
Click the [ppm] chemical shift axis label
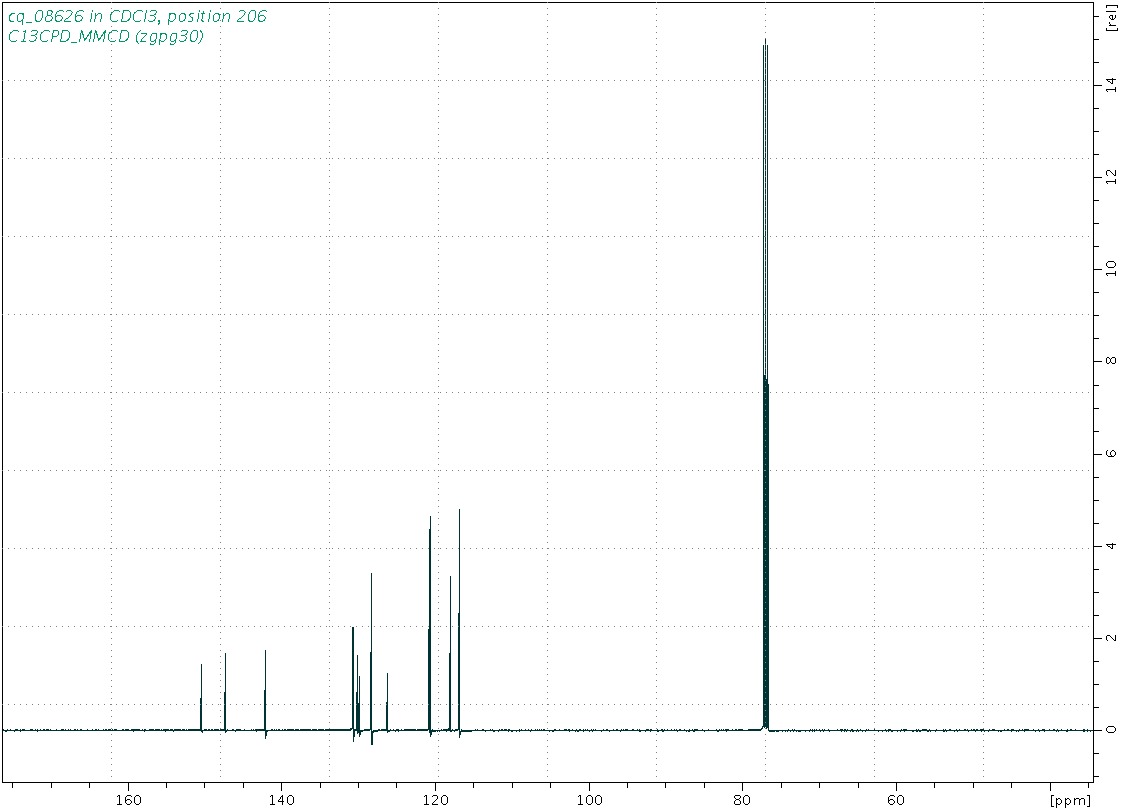point(1070,800)
